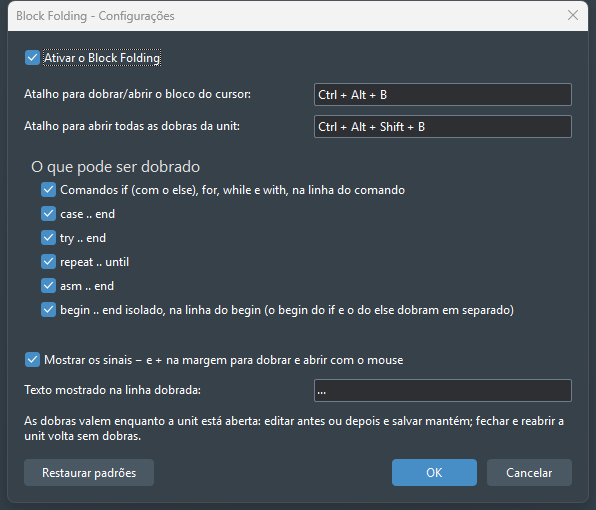The image size is (596, 510).
Task: Click label 'Atalho para abrir todas as dobras da unit'
Action: pos(132,126)
